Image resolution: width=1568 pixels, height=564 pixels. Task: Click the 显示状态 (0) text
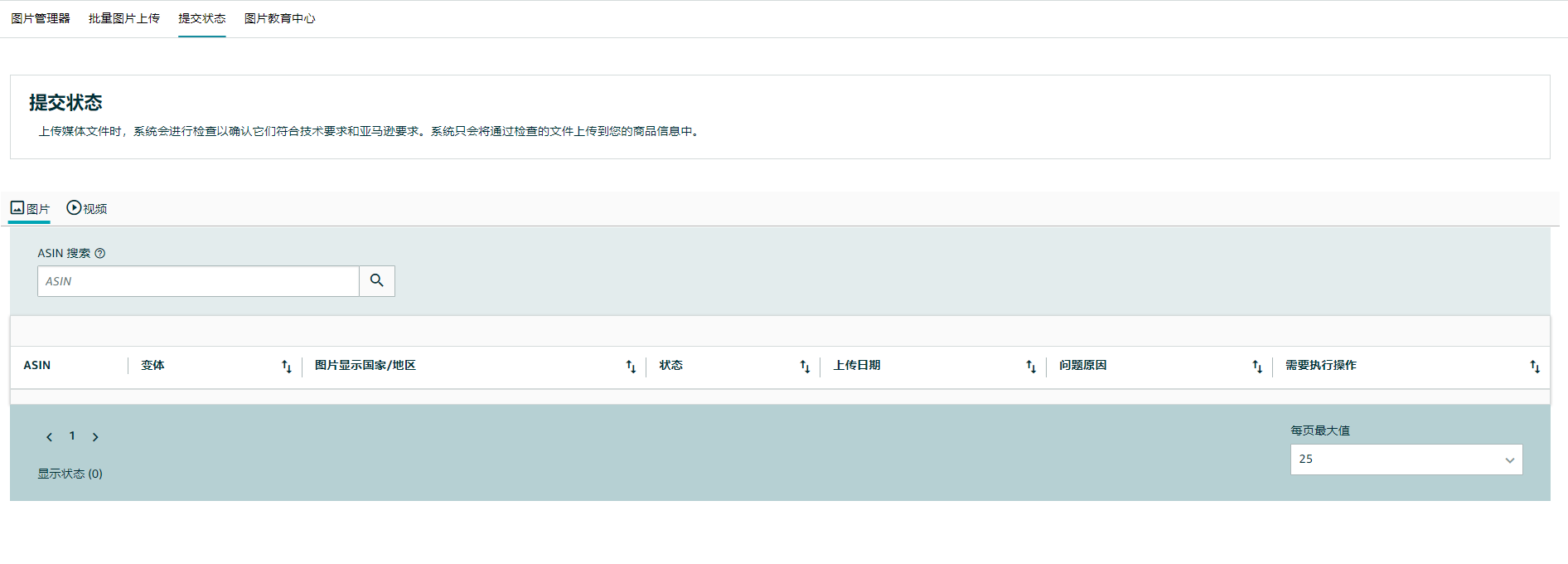[x=70, y=474]
